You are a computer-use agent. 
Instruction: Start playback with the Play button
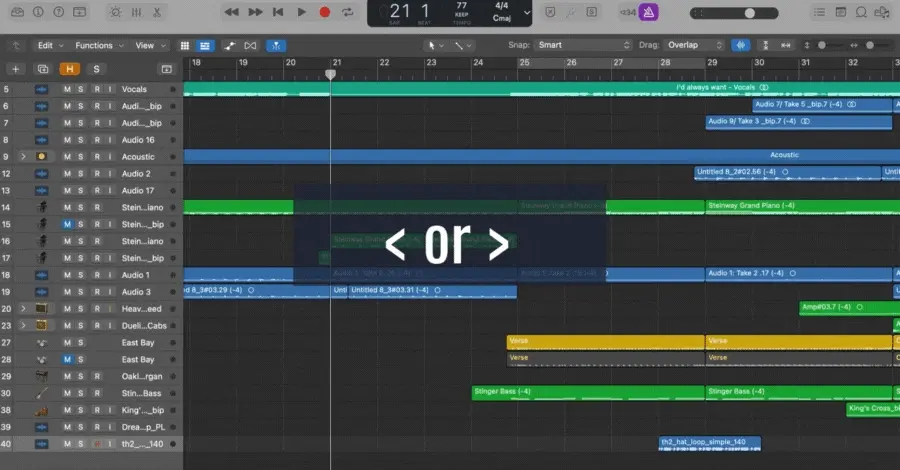coord(301,12)
